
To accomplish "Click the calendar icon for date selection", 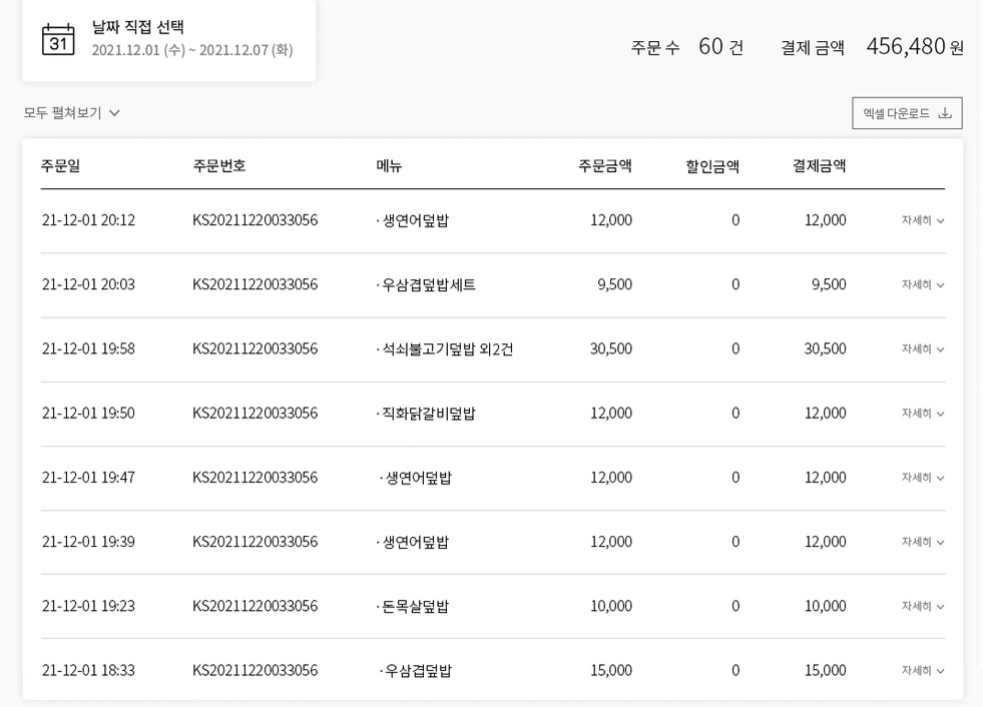I will click(x=58, y=39).
